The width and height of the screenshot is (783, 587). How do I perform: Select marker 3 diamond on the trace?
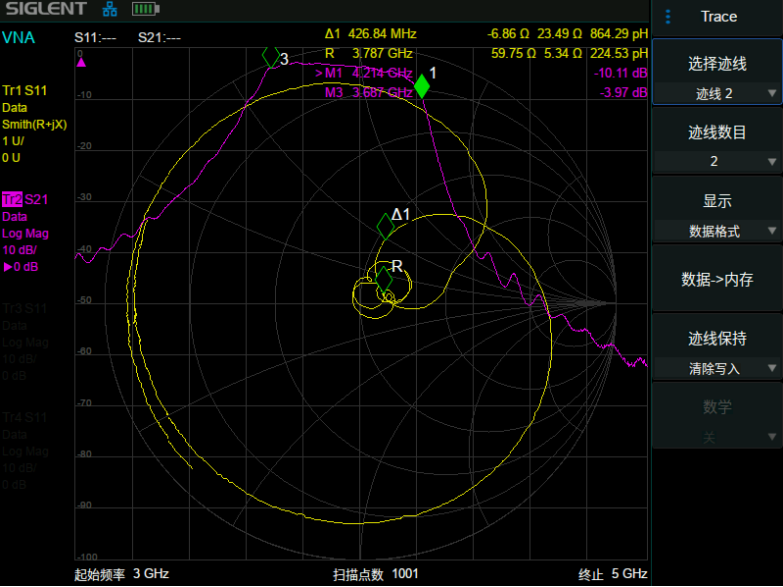coord(270,57)
